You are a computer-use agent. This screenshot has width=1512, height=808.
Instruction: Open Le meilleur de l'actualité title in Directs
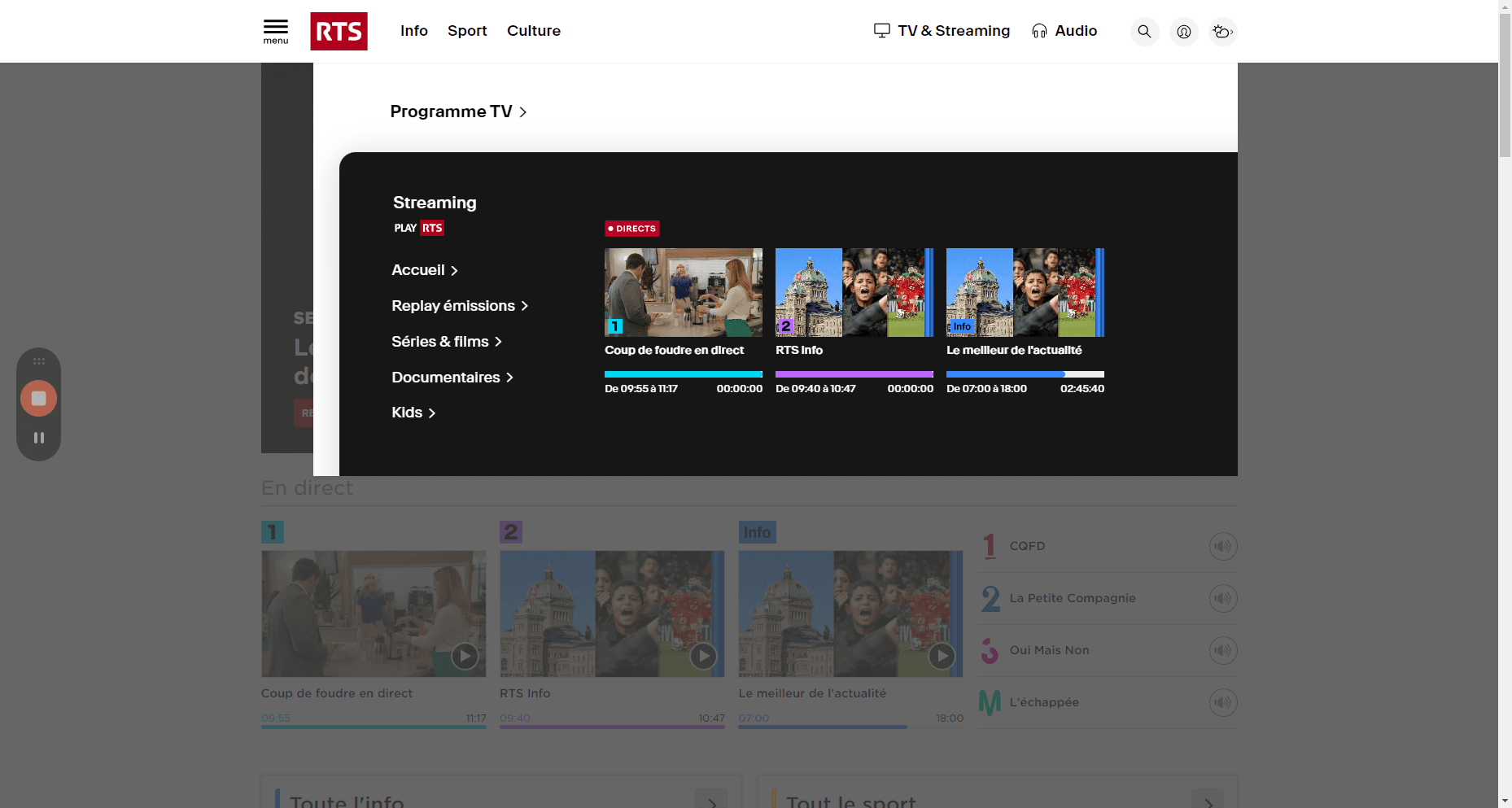coord(1014,350)
